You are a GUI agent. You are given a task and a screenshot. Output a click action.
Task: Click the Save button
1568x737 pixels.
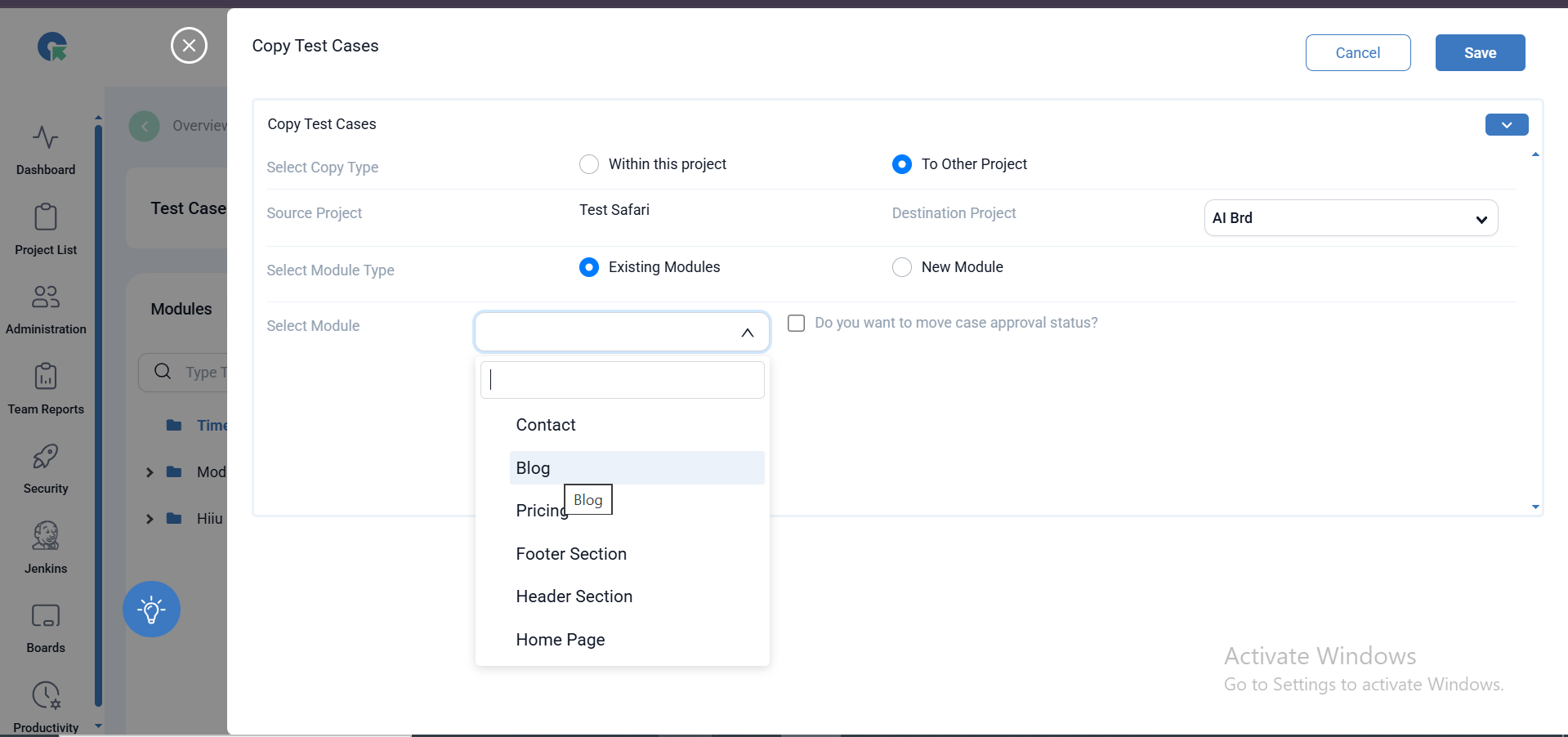coord(1480,53)
